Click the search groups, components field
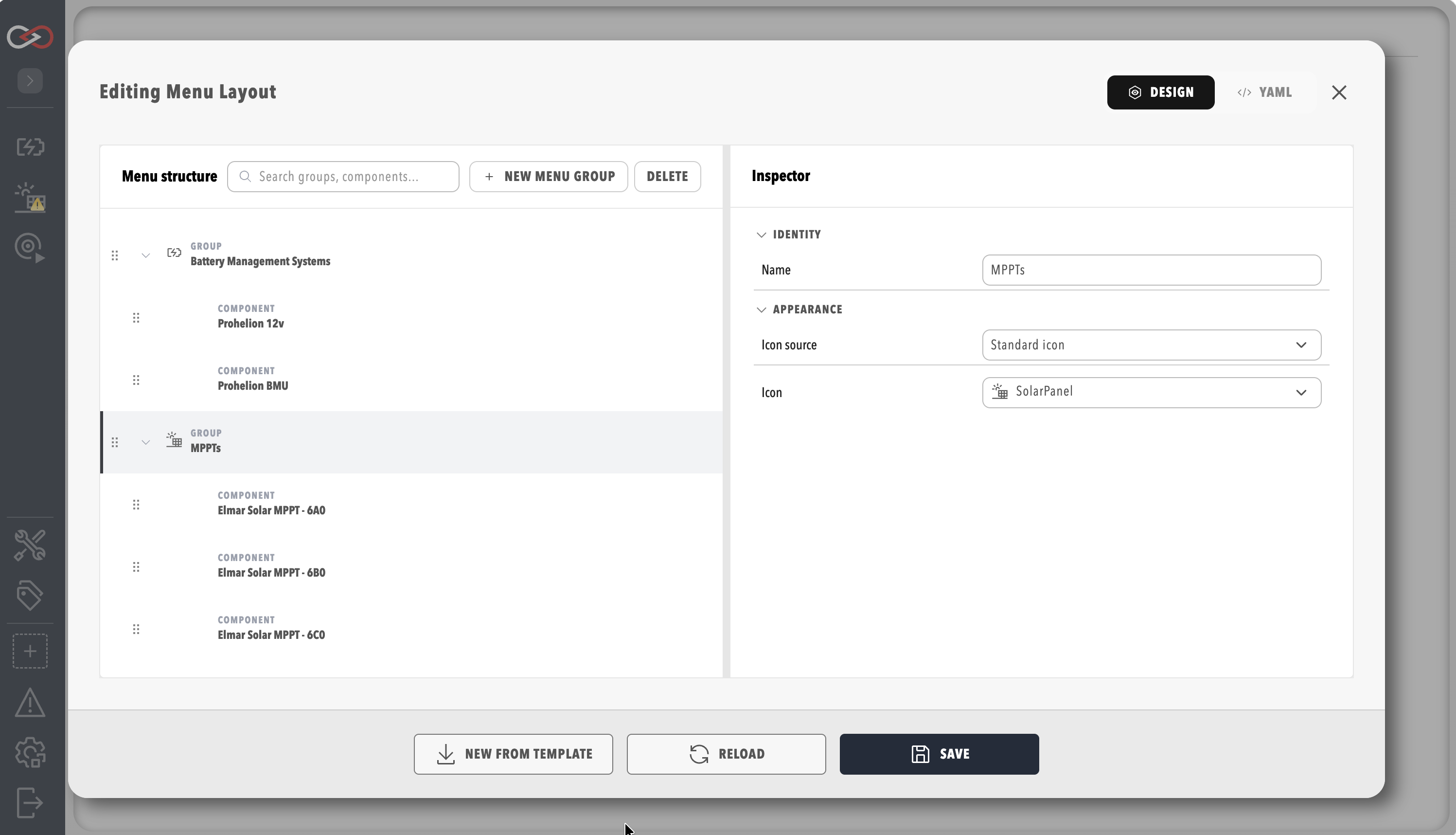Image resolution: width=1456 pixels, height=835 pixels. (x=343, y=177)
